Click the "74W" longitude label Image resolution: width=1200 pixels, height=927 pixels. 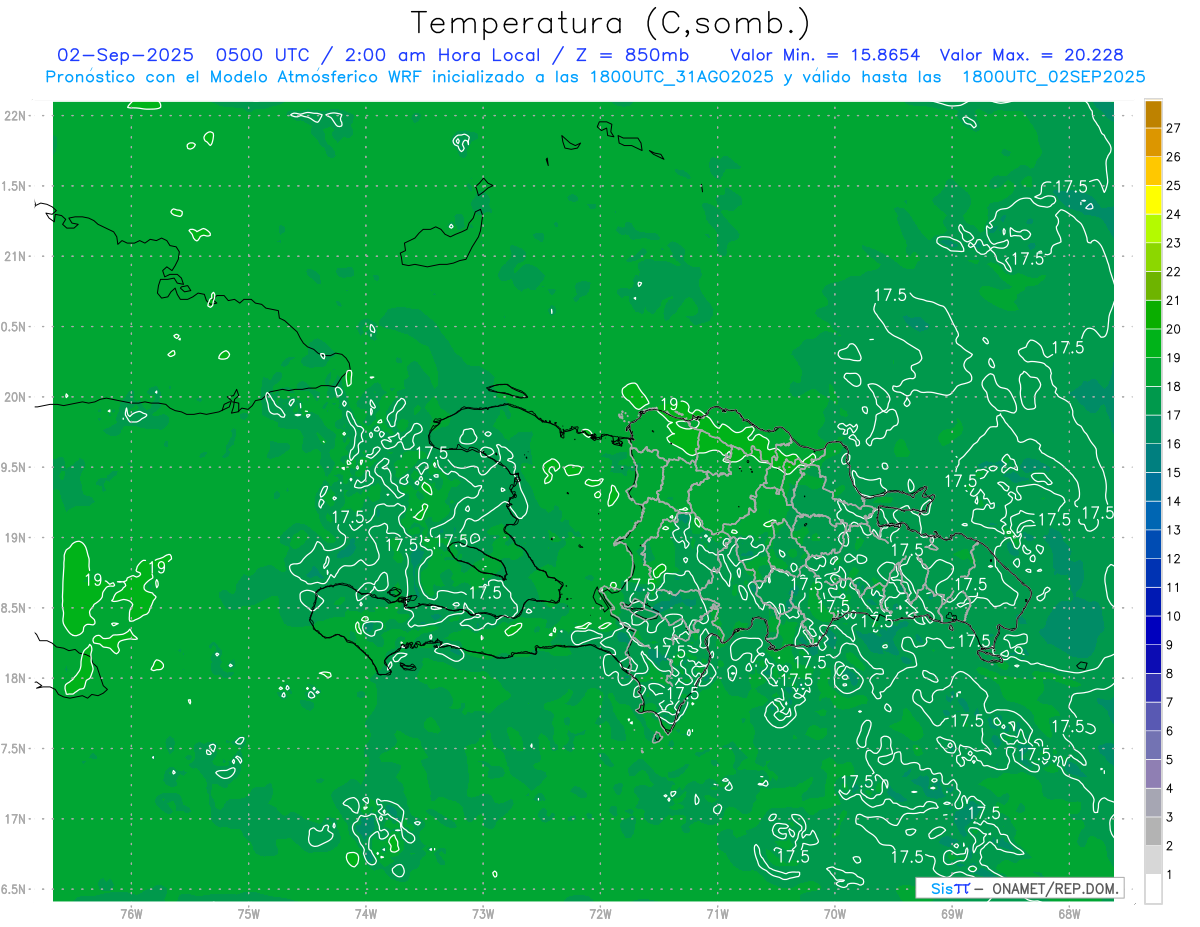pos(365,914)
